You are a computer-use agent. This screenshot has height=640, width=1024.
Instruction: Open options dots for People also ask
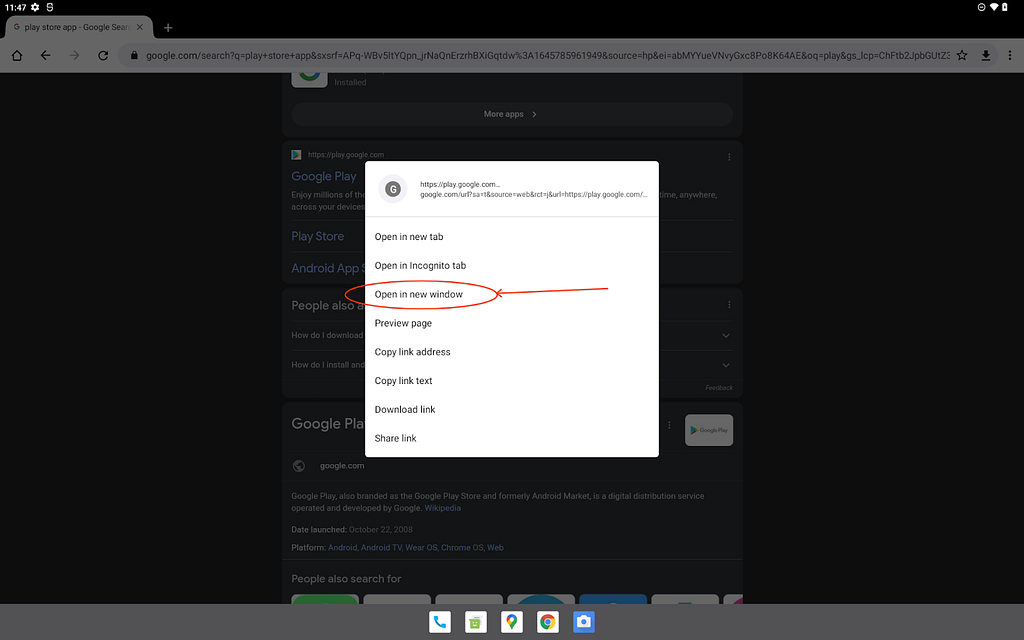pos(729,305)
